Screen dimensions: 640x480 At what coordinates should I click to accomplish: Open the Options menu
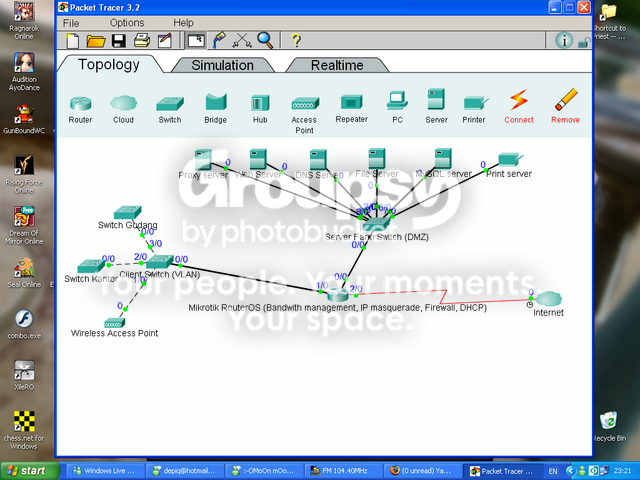(x=127, y=23)
